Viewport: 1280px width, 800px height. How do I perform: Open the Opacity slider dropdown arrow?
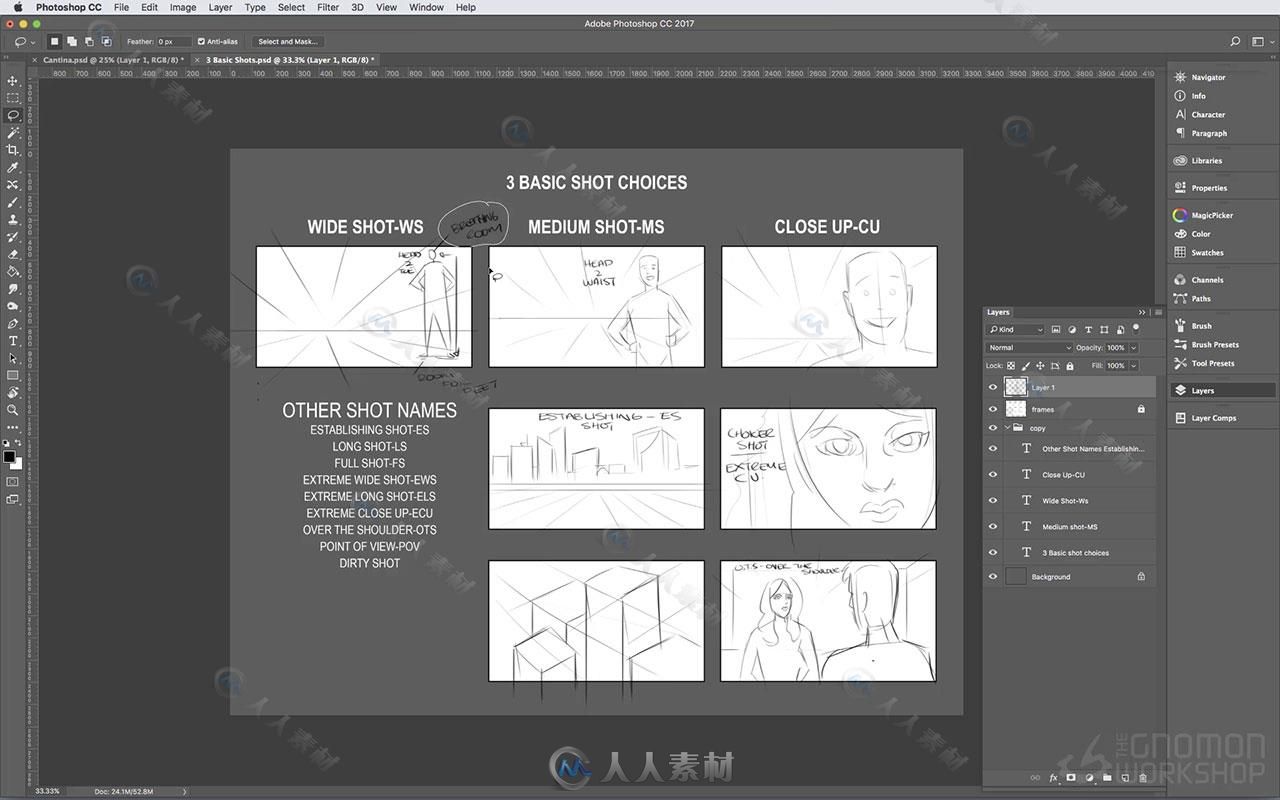[1133, 348]
